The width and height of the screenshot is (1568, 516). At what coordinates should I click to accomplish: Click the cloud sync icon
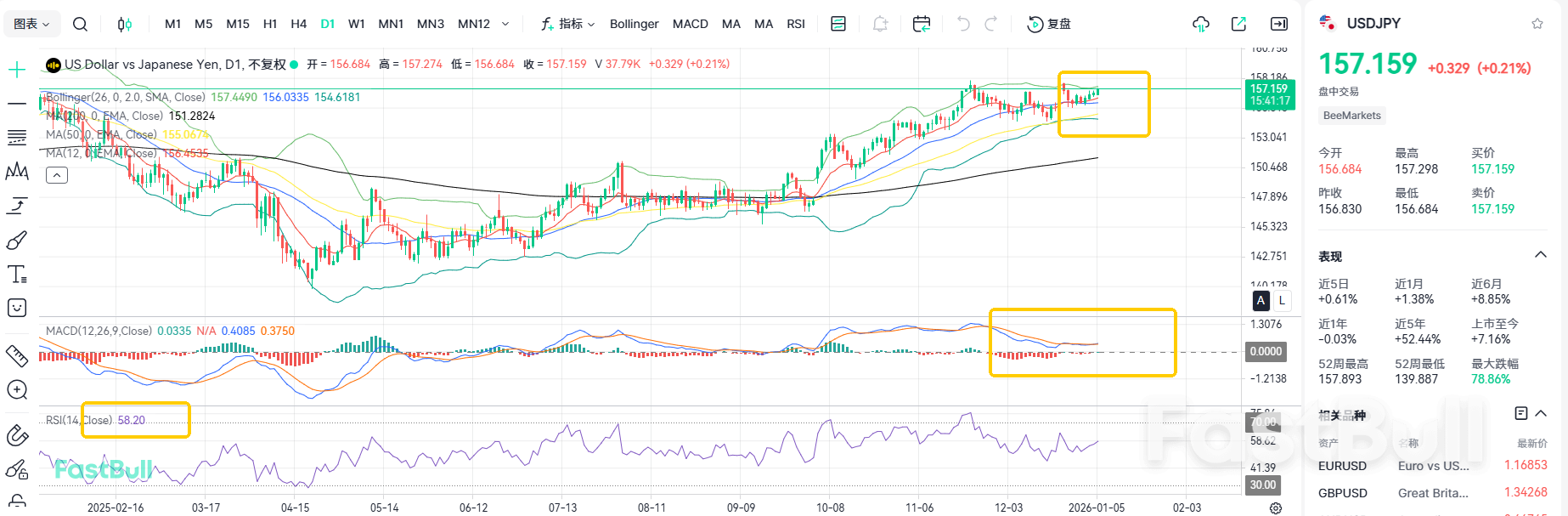pos(1200,24)
